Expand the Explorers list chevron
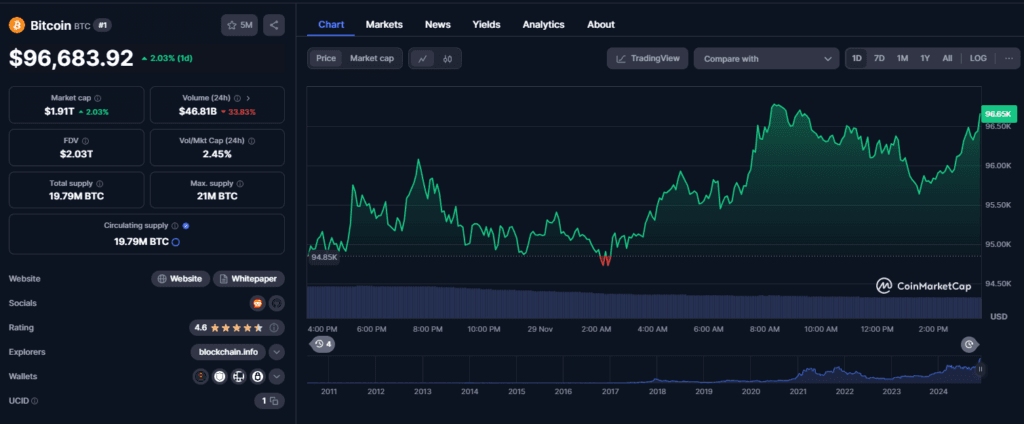This screenshot has width=1024, height=424. (x=277, y=352)
